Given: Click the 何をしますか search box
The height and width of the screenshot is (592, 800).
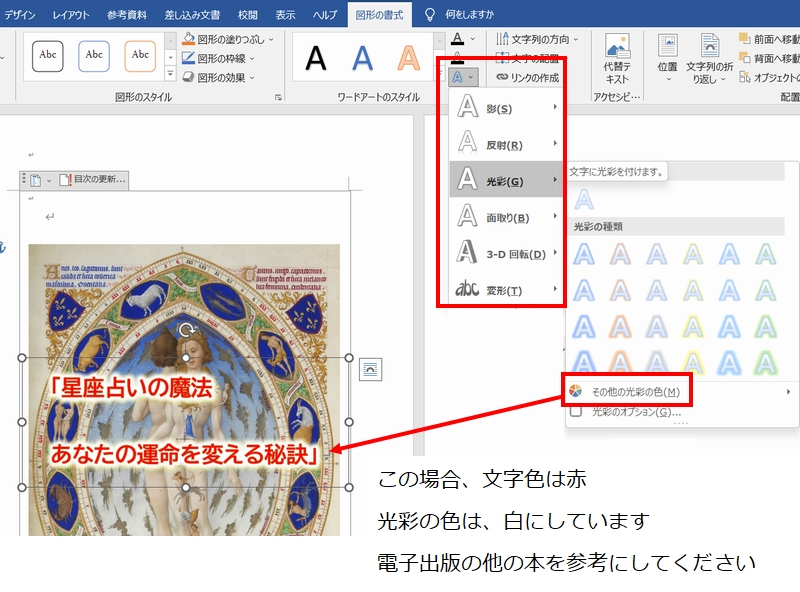Looking at the screenshot, I should pos(469,15).
